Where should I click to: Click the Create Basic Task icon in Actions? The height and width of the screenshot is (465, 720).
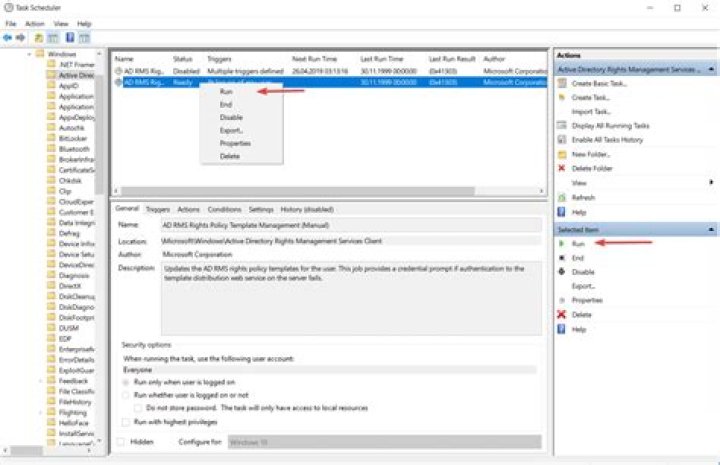[x=562, y=83]
